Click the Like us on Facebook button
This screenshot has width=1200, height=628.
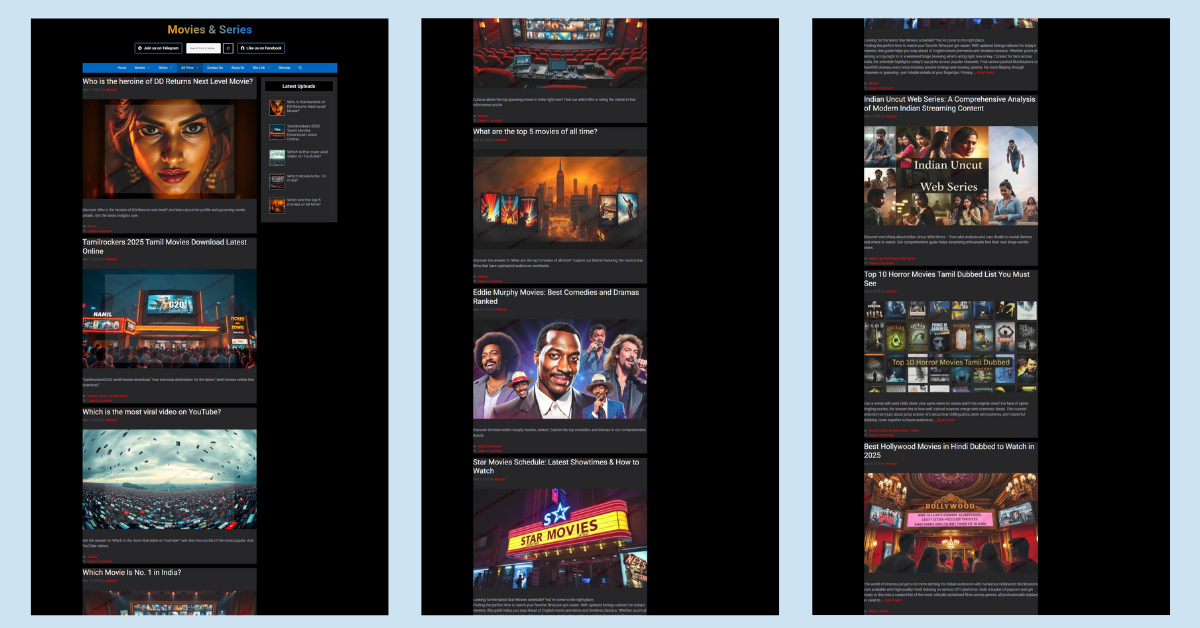261,48
